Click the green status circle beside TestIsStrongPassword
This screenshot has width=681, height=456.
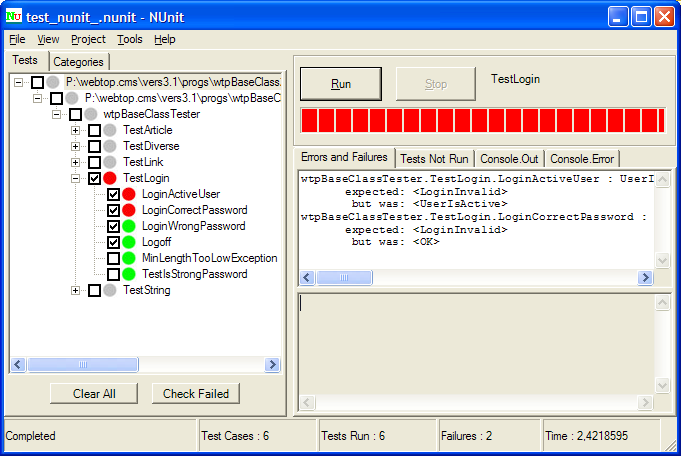coord(129,274)
